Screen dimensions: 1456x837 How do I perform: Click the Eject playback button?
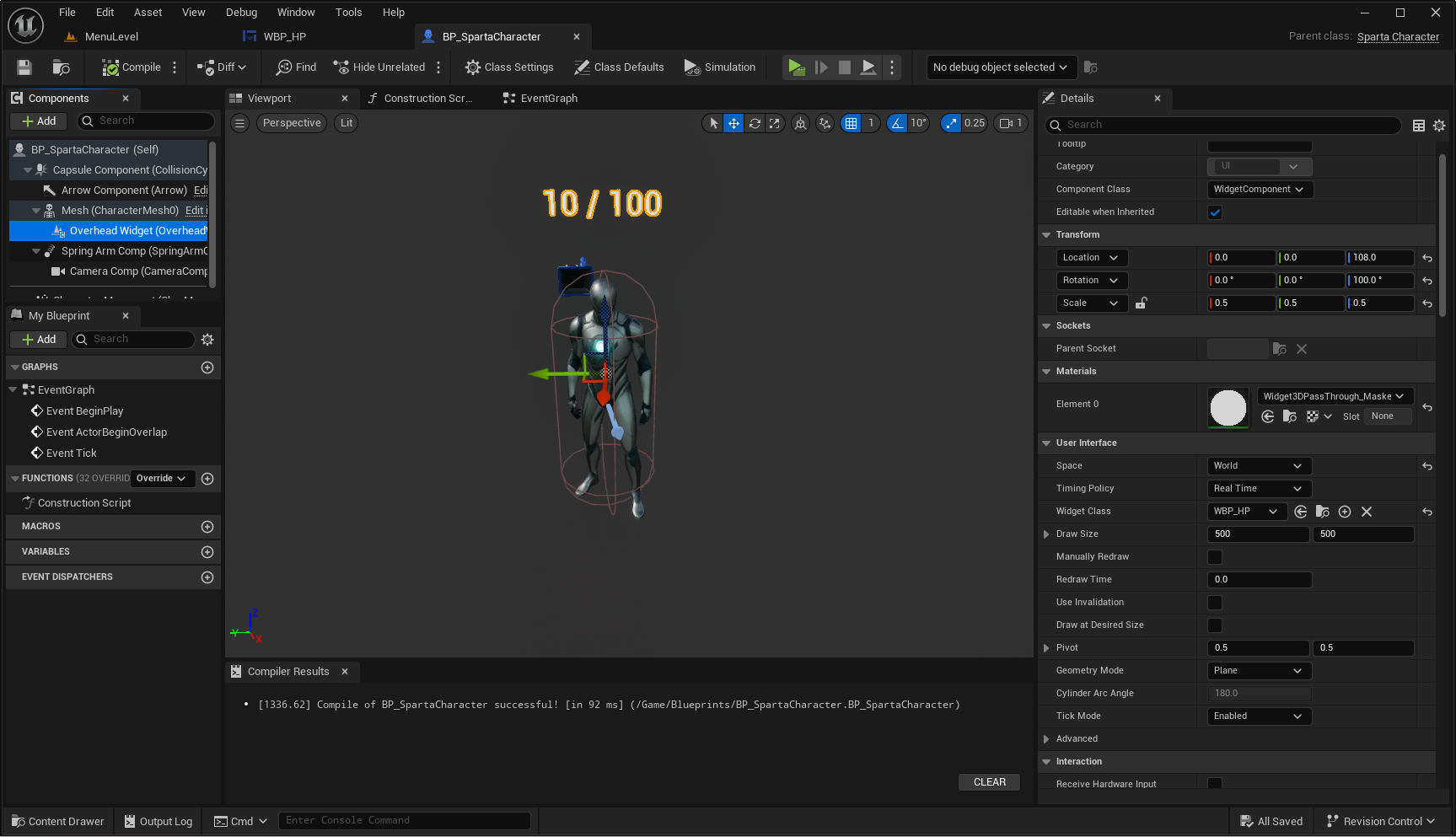coord(868,67)
